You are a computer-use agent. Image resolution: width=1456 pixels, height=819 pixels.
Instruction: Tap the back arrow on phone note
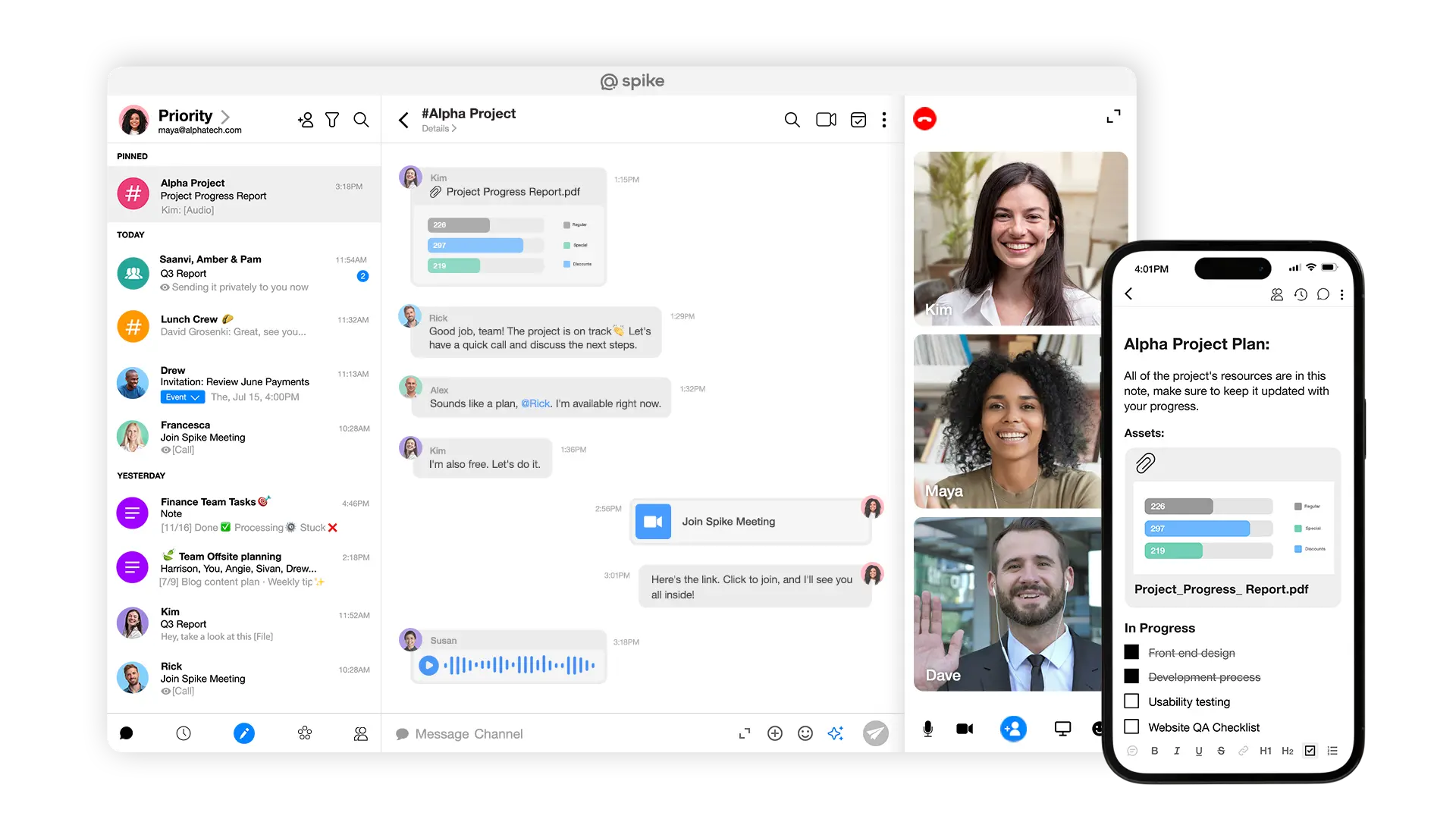1128,293
